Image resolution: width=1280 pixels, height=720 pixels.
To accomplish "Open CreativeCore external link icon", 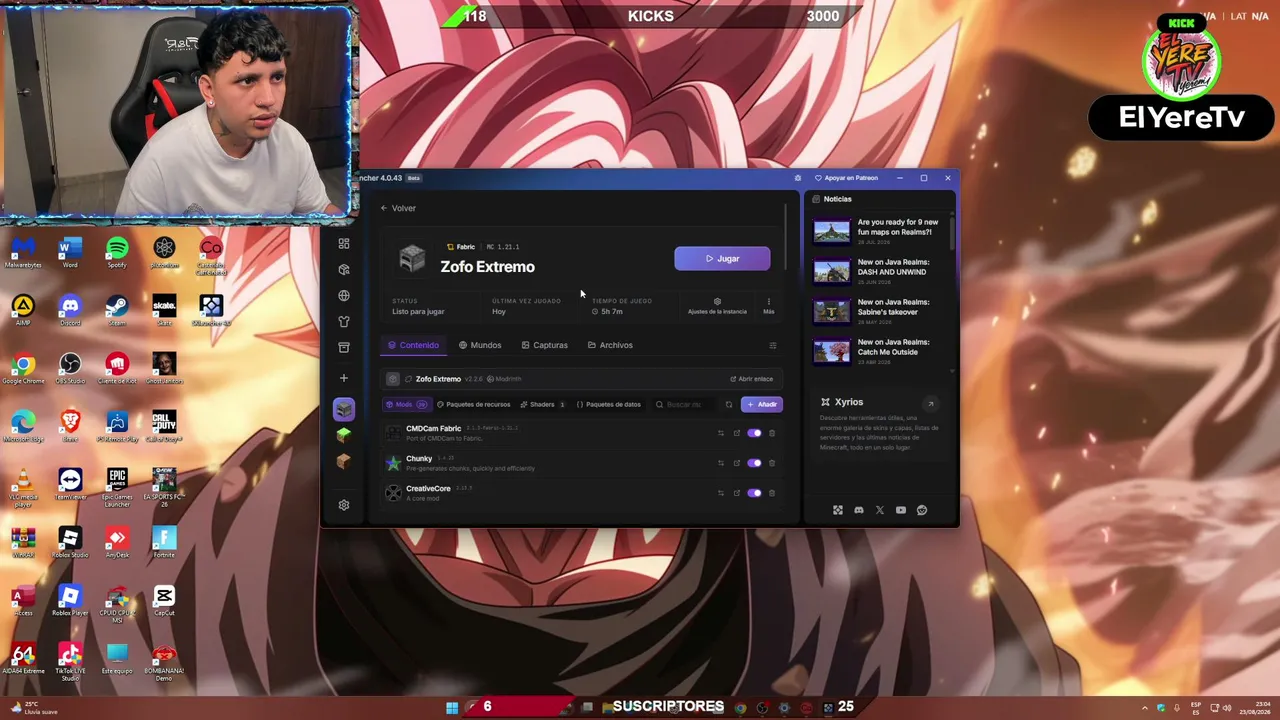I will [737, 493].
